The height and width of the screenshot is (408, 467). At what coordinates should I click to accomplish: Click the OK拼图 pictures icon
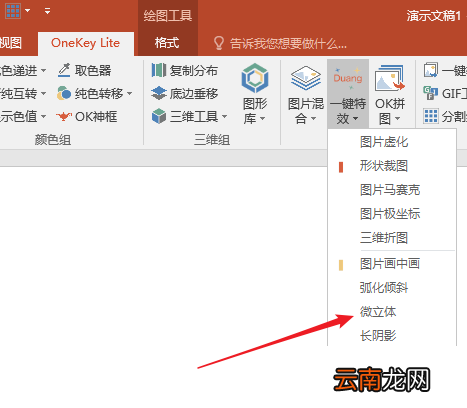click(x=390, y=78)
